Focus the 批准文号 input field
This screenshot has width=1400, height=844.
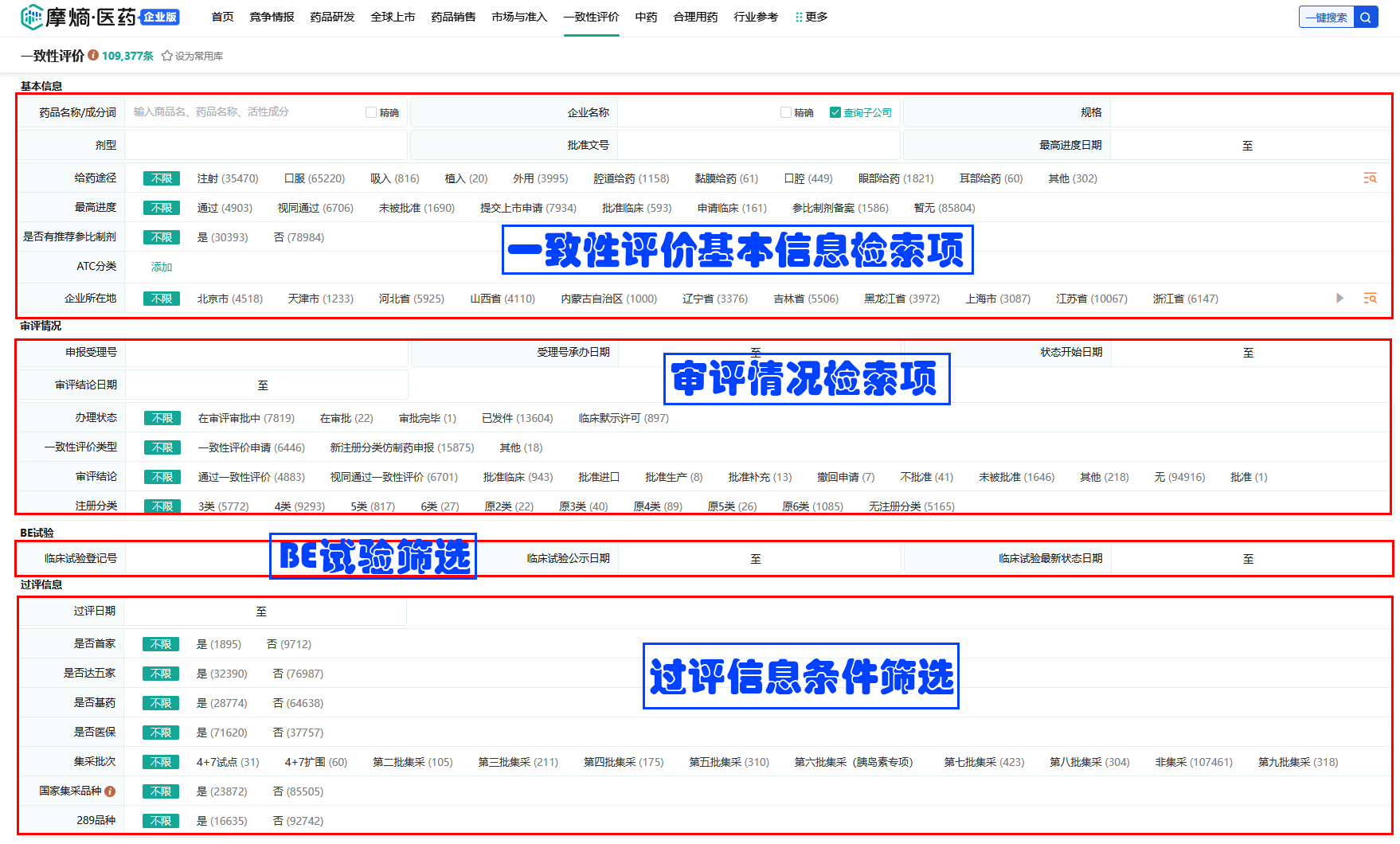pyautogui.click(x=759, y=145)
